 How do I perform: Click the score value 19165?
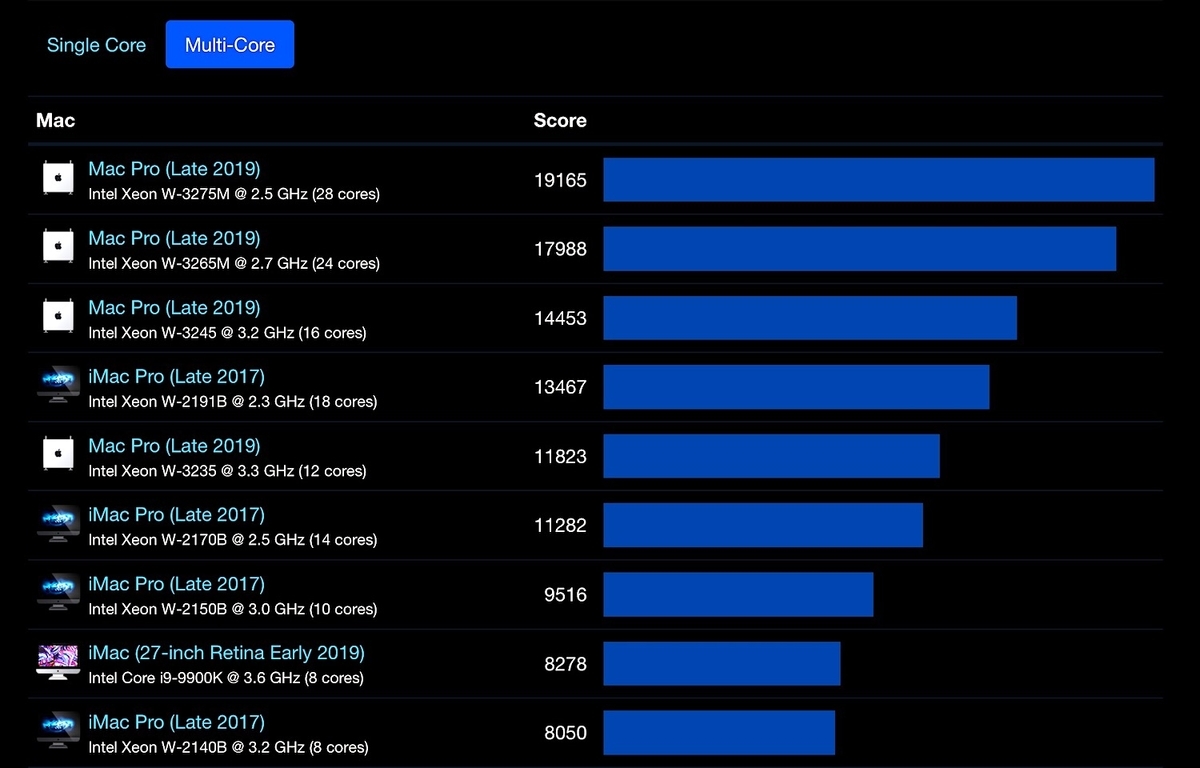point(560,181)
